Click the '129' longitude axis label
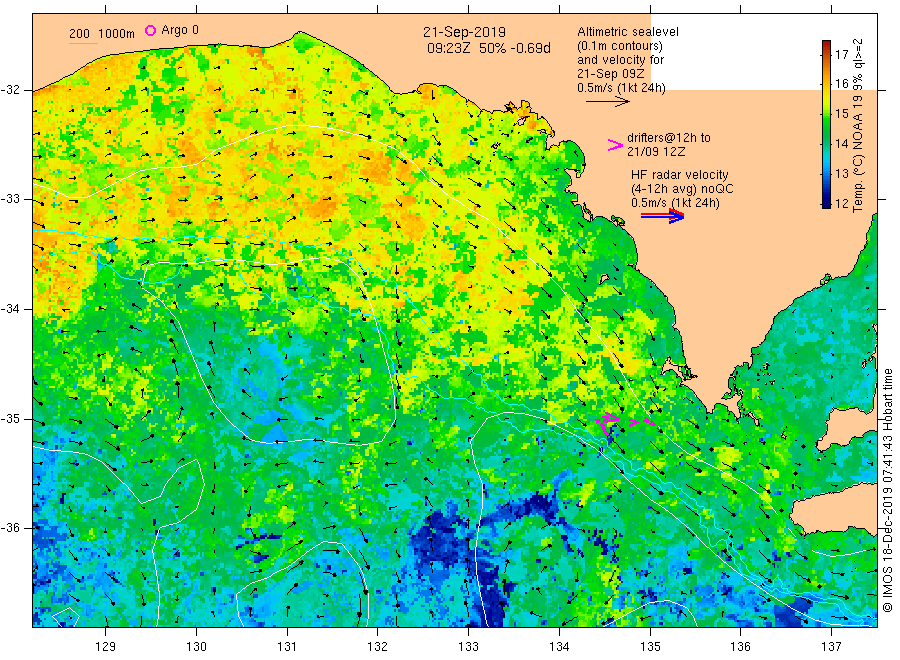This screenshot has height=660, width=900. [x=106, y=647]
